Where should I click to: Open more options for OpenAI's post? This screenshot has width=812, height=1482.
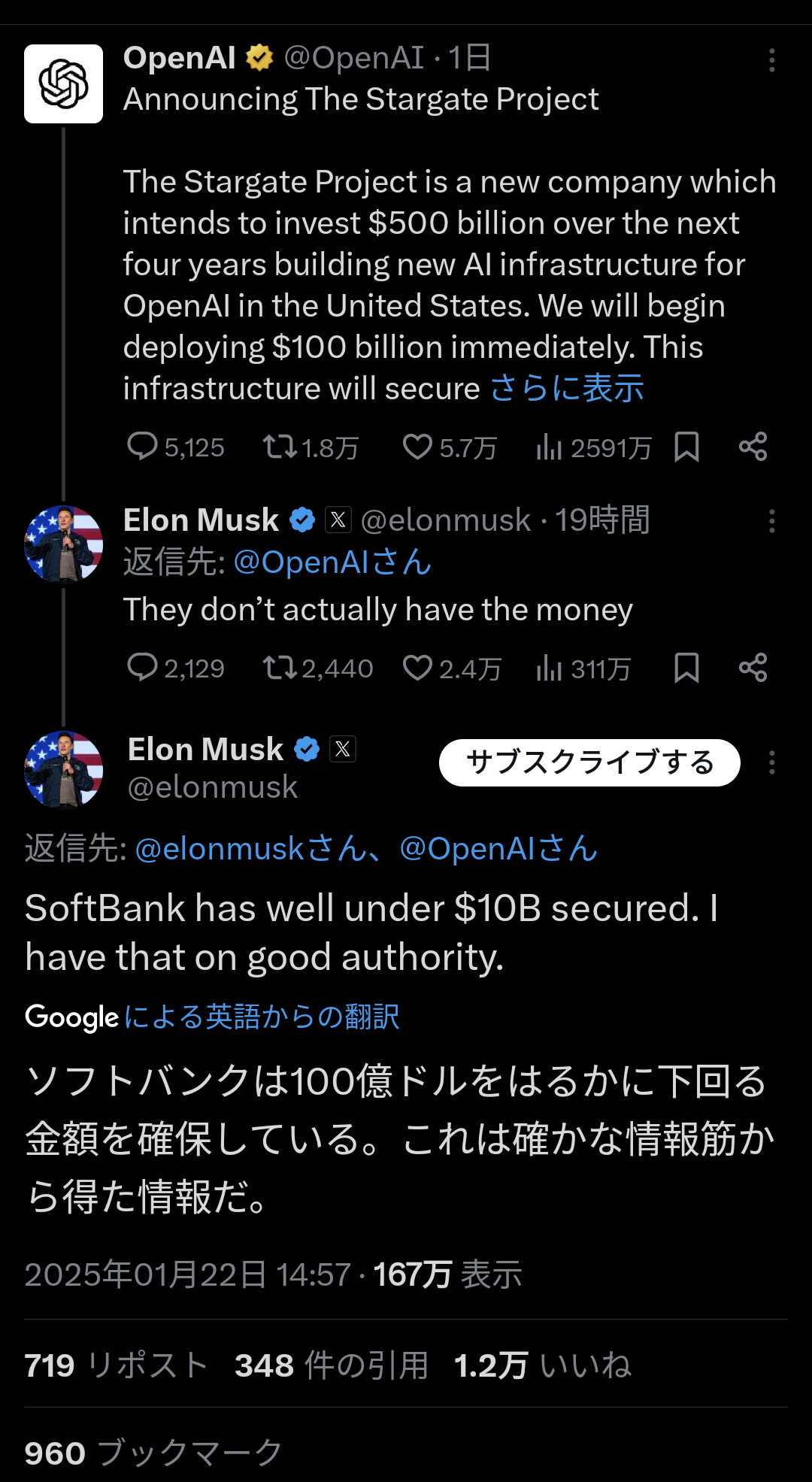(x=771, y=60)
